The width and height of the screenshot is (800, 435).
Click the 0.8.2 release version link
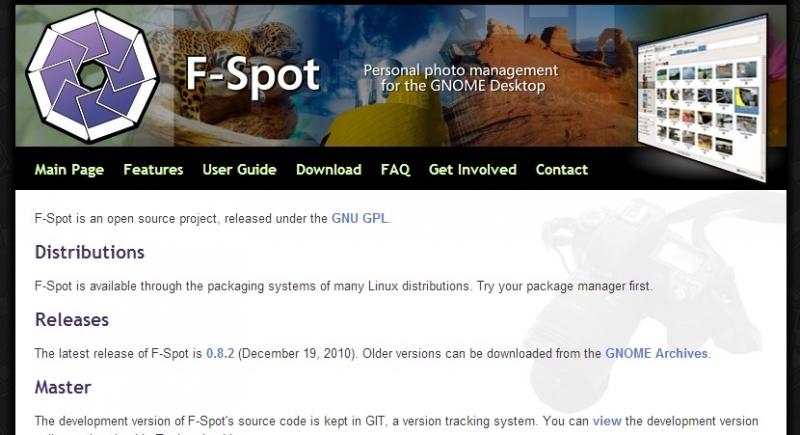(x=220, y=354)
